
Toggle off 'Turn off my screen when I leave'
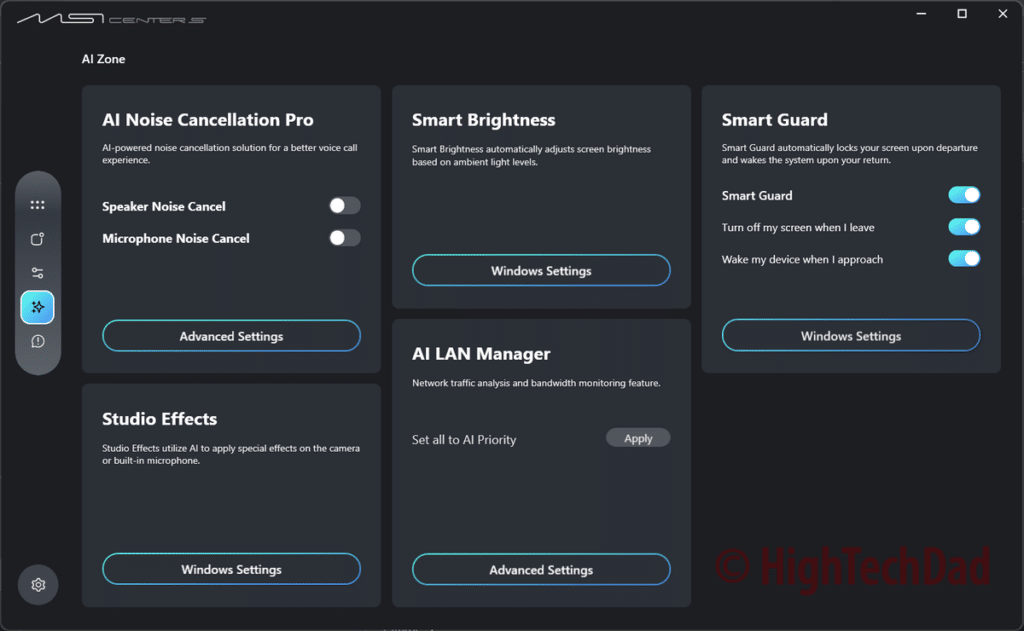coord(964,227)
